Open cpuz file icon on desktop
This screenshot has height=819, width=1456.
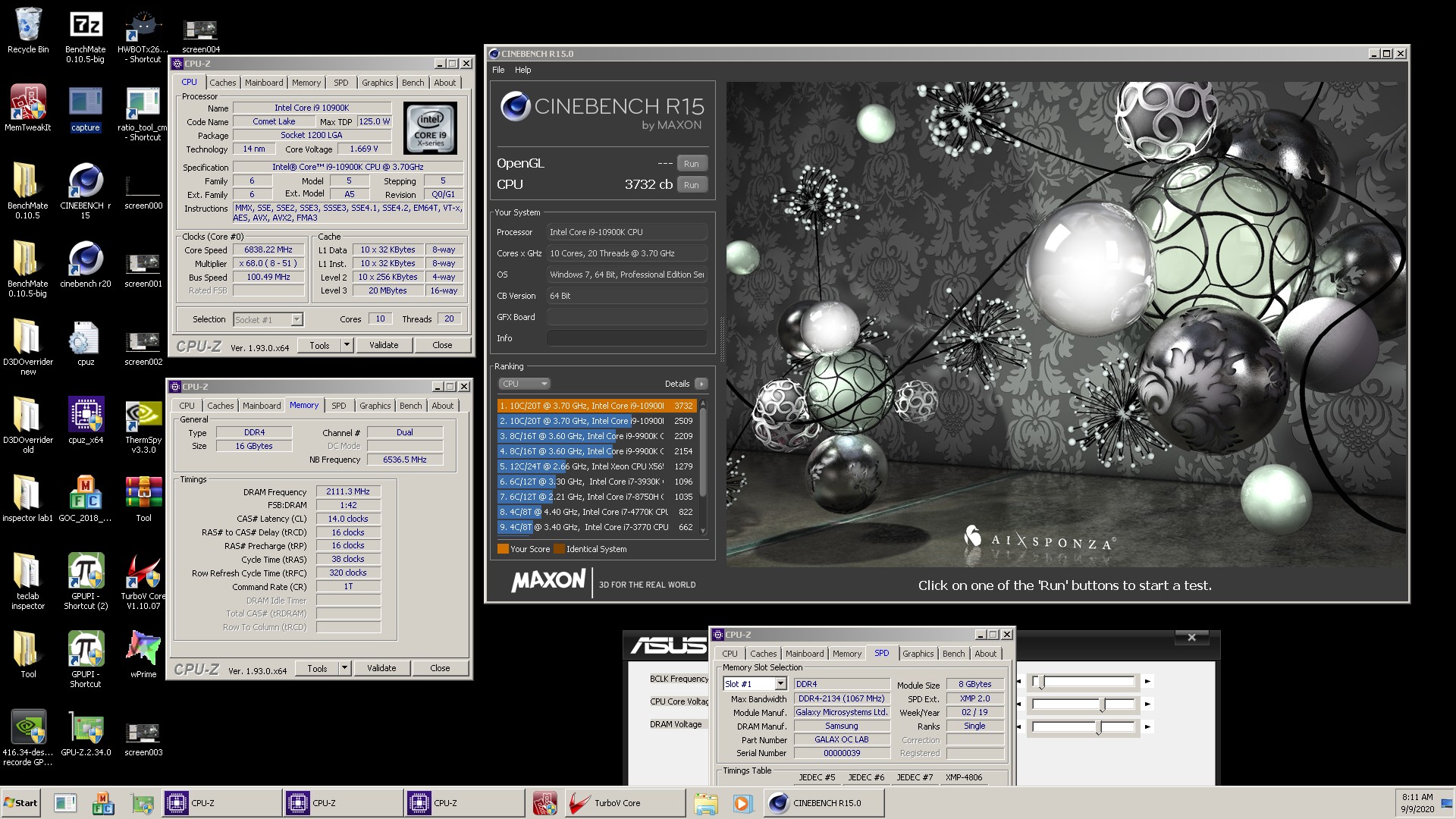[86, 342]
